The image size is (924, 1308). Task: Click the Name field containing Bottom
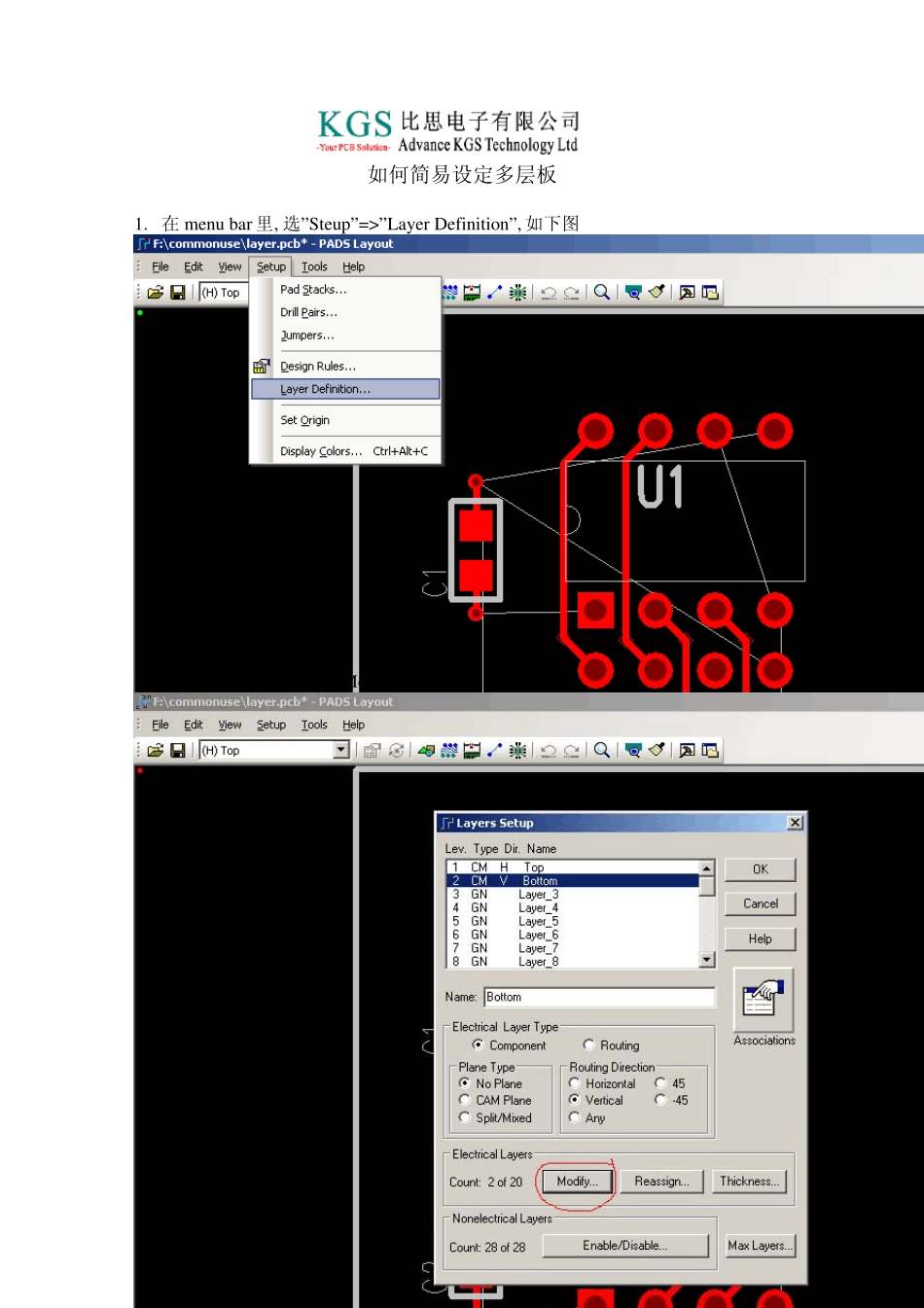tap(598, 997)
